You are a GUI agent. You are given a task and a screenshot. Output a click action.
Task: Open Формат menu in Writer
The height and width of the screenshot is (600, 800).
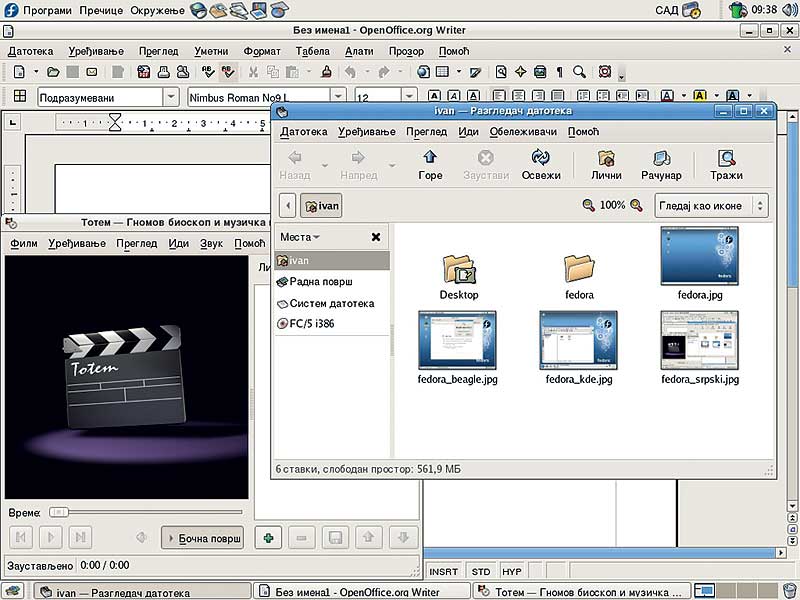[x=262, y=51]
